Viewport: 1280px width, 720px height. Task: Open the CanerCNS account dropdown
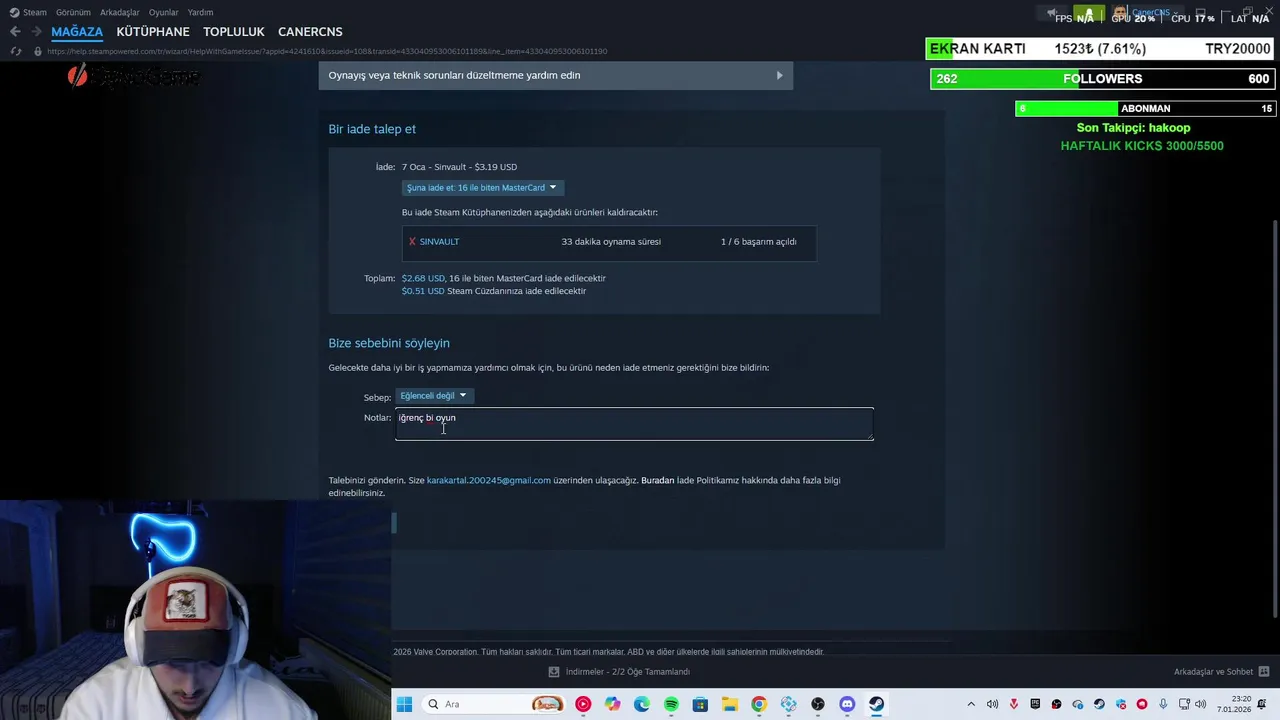(x=1146, y=13)
